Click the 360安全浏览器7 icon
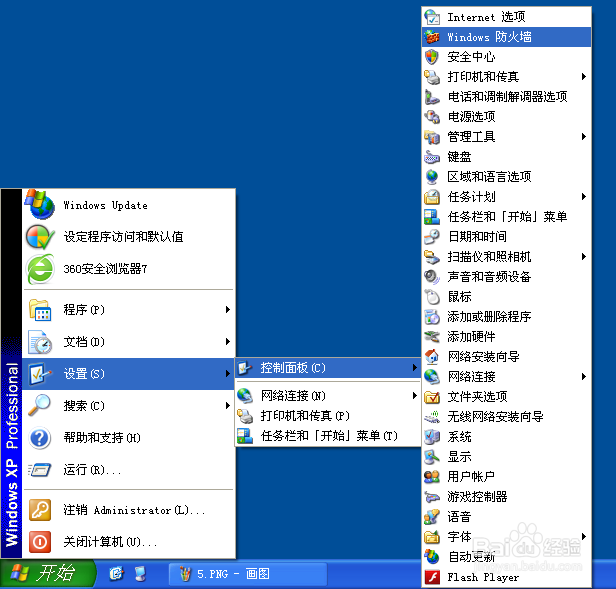This screenshot has width=616, height=589. 39,269
